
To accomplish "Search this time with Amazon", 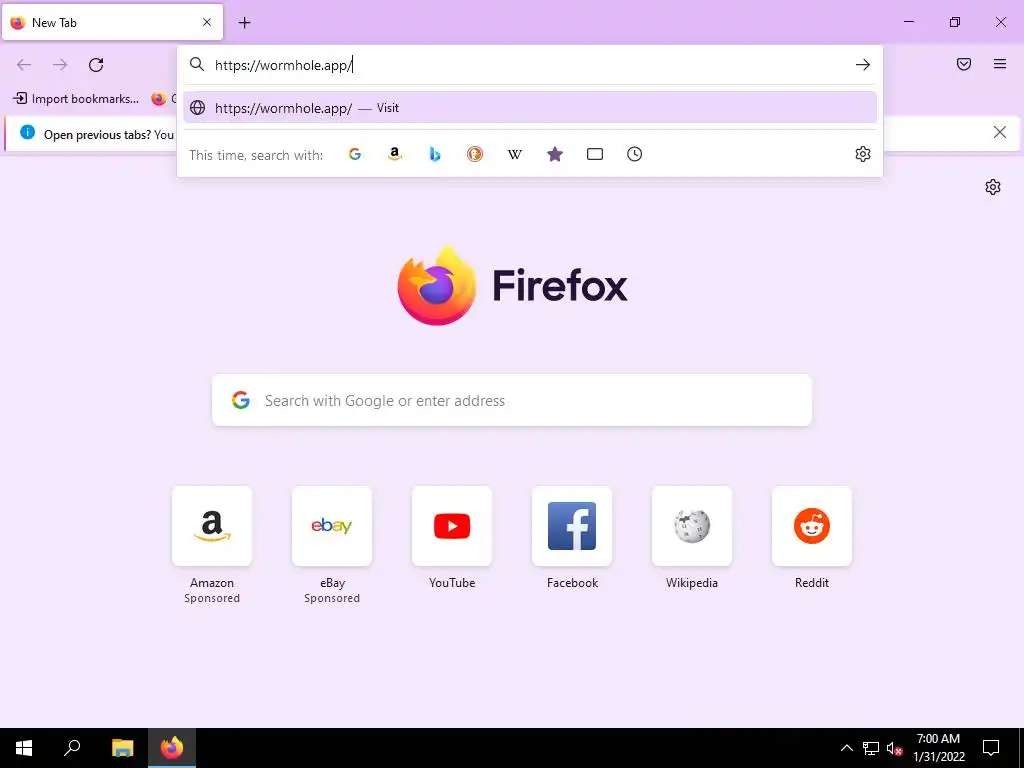I will pyautogui.click(x=394, y=154).
